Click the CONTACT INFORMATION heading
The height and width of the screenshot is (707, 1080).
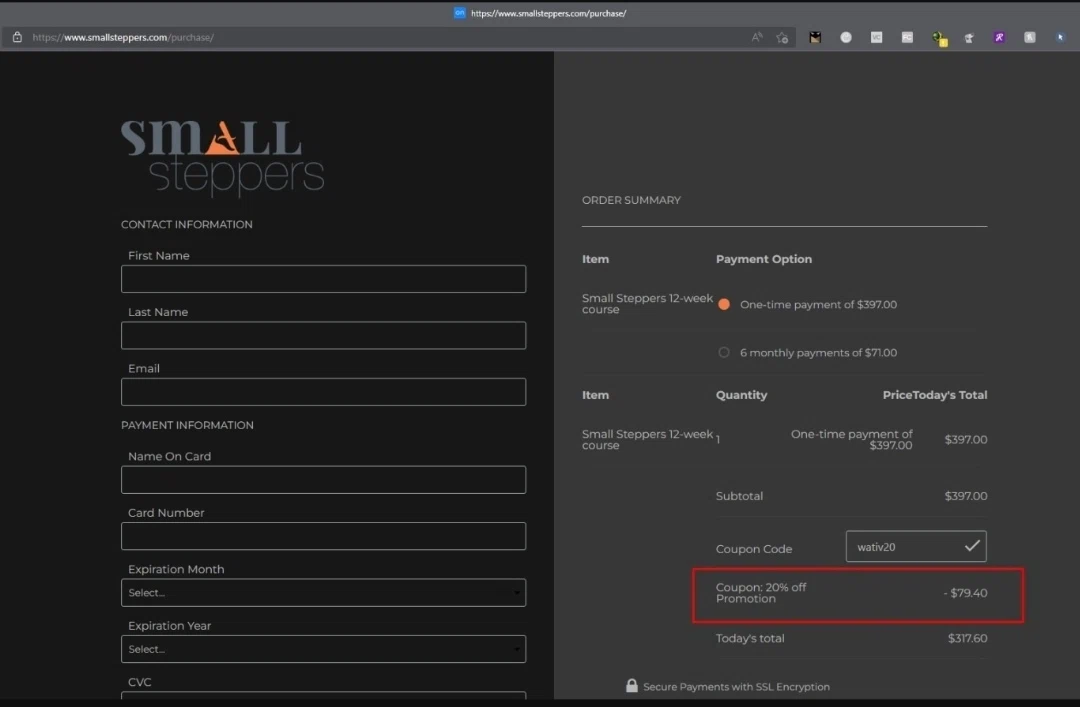pos(187,225)
